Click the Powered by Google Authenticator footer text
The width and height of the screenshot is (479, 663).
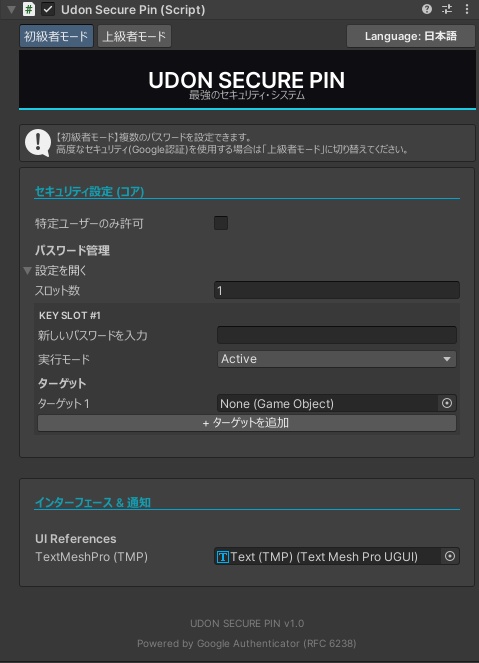point(246,644)
